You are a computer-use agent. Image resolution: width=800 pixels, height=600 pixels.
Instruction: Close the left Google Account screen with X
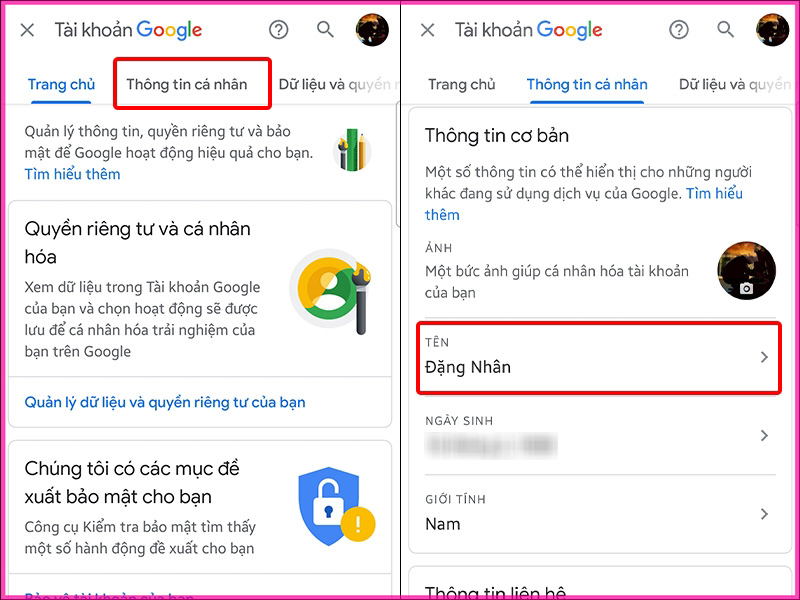[x=27, y=30]
